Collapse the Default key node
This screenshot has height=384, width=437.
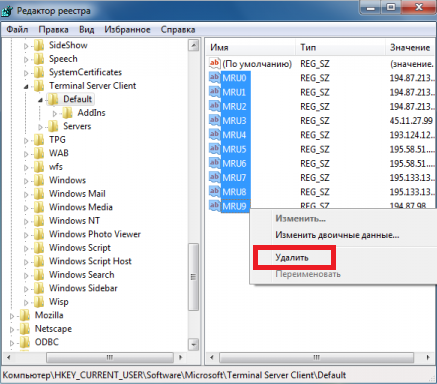pos(40,100)
